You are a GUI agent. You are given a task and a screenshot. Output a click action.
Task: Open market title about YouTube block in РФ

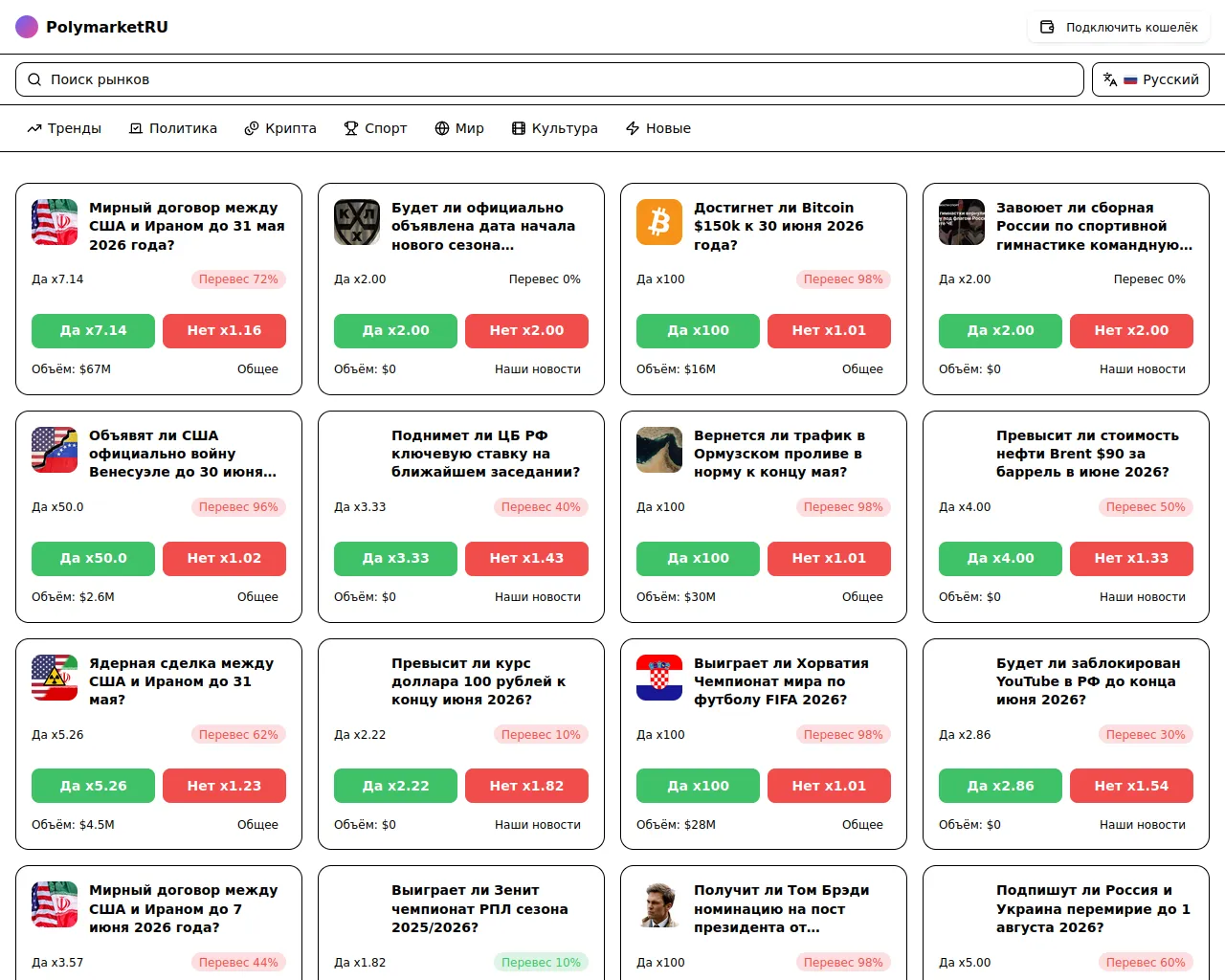(1088, 681)
